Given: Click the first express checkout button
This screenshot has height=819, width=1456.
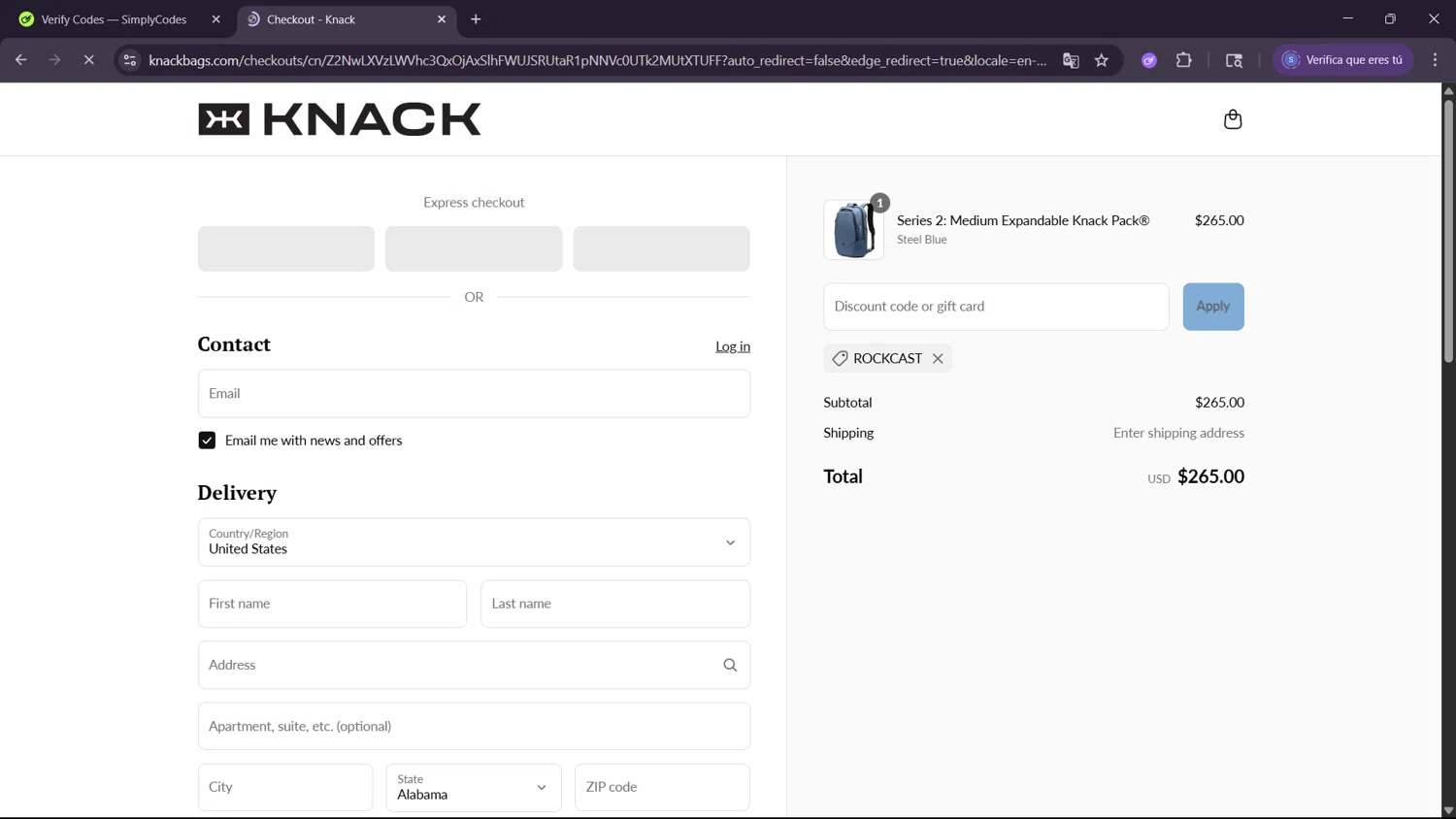Looking at the screenshot, I should [x=286, y=248].
